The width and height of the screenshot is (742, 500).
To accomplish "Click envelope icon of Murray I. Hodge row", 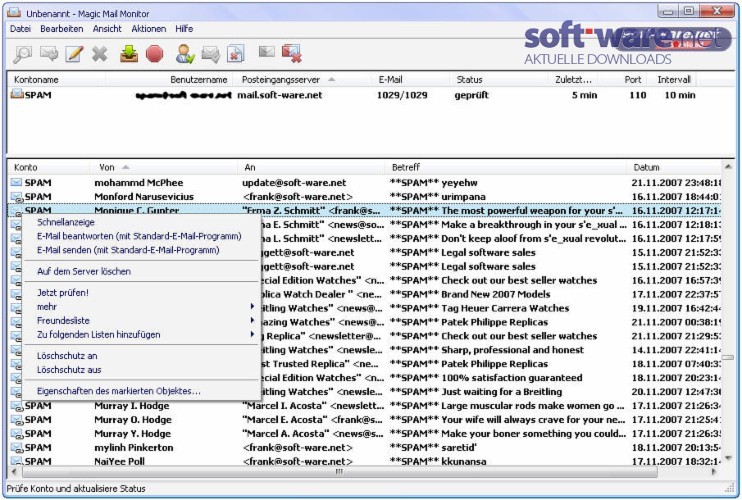I will 17,406.
